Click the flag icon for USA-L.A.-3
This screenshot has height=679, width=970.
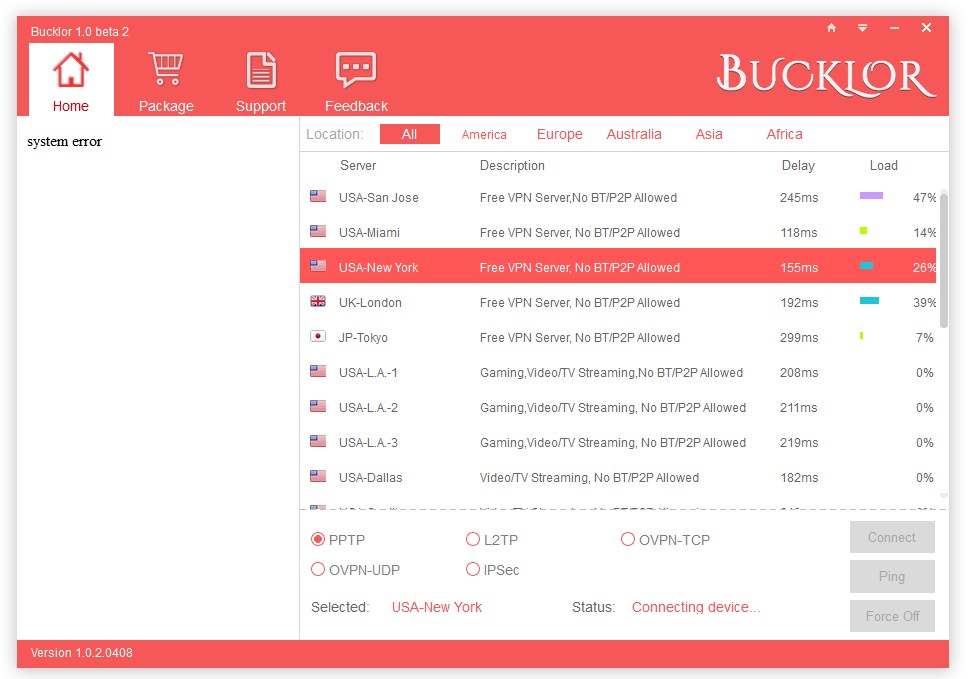coord(318,441)
